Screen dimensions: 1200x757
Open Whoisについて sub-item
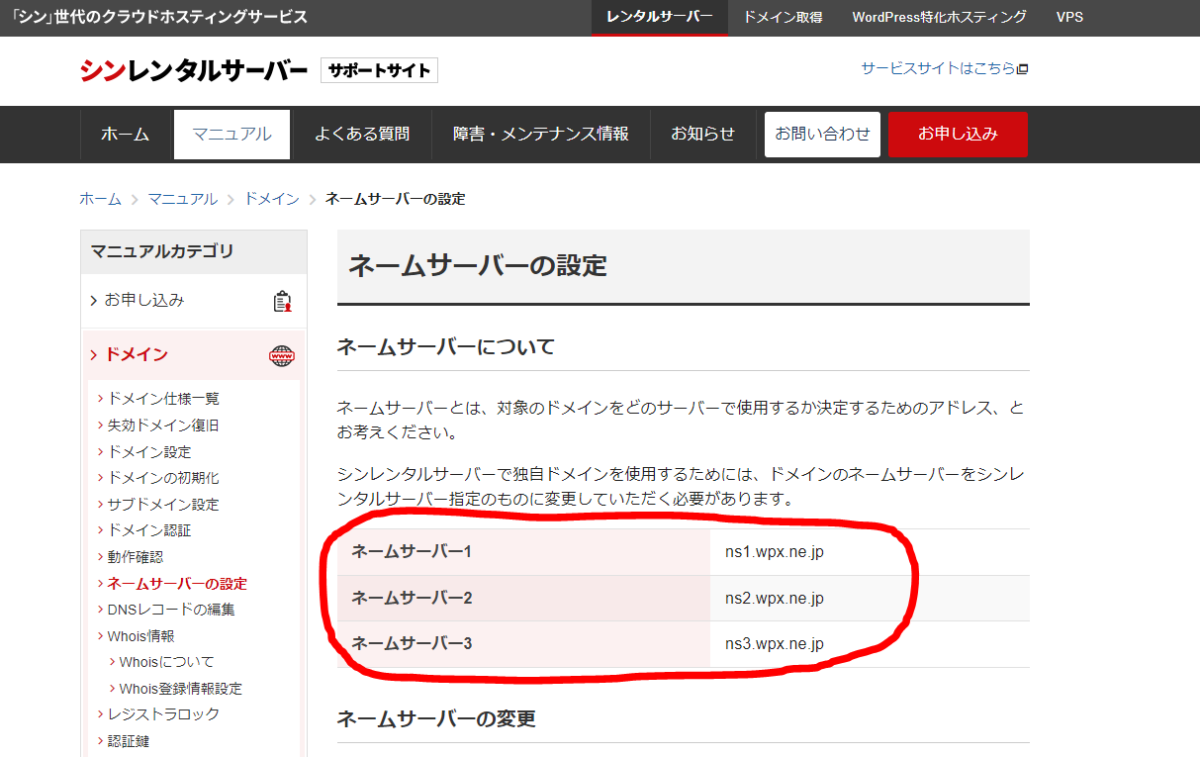[x=166, y=662]
